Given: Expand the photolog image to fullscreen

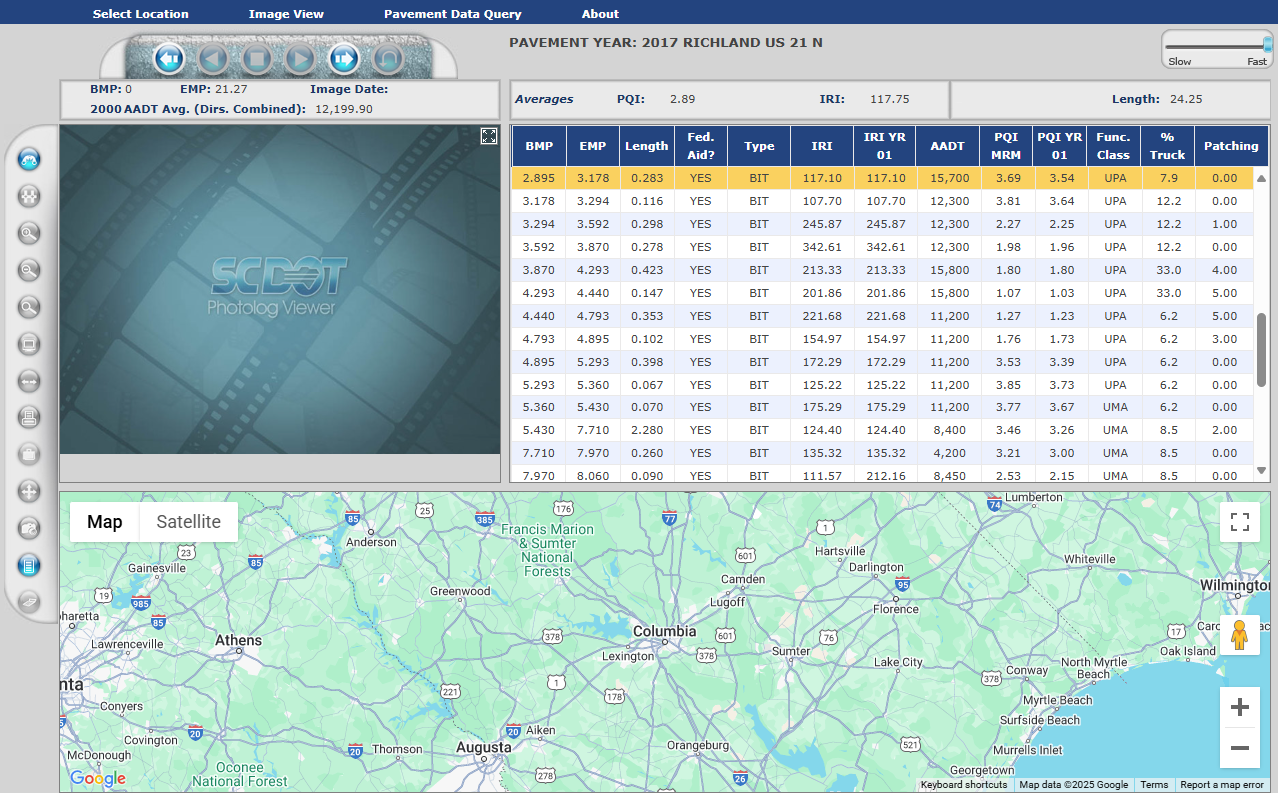Looking at the screenshot, I should click(x=489, y=136).
